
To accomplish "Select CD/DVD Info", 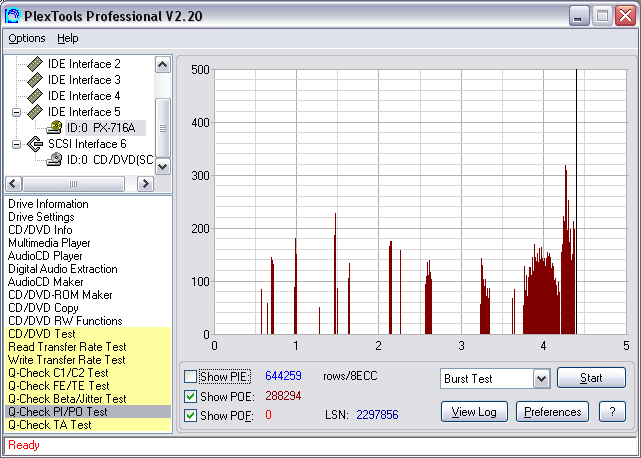I will pyautogui.click(x=40, y=230).
